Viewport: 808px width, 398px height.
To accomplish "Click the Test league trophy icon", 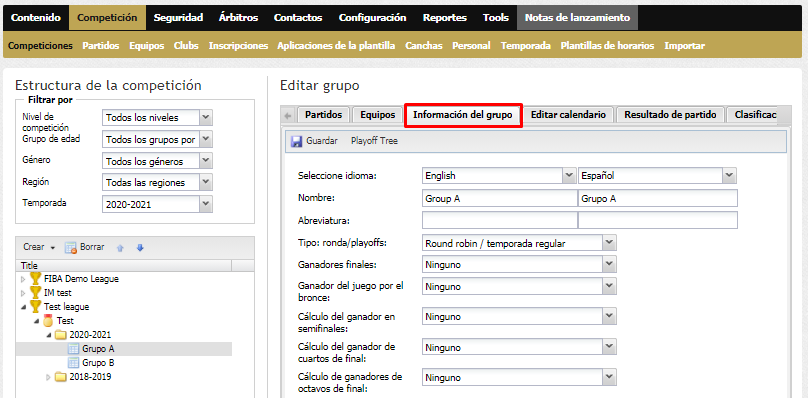I will (x=36, y=307).
